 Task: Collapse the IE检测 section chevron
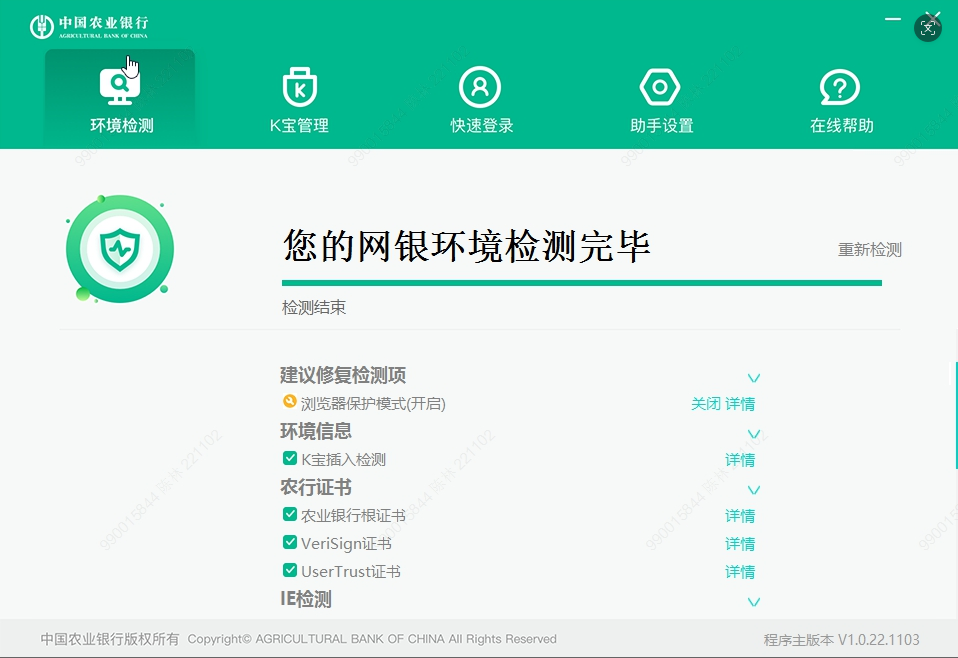coord(754,602)
